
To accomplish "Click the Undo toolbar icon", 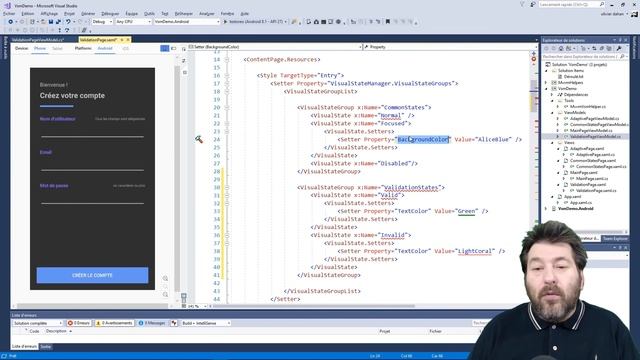I will pyautogui.click(x=68, y=22).
